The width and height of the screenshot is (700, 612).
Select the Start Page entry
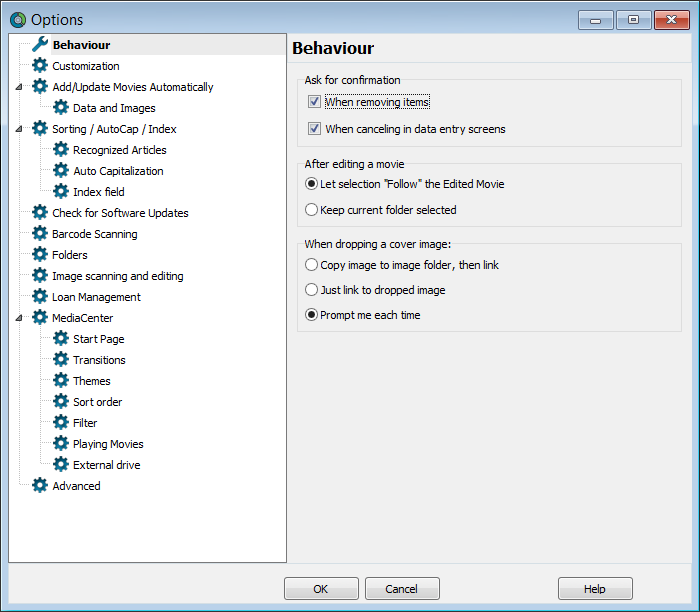(x=99, y=339)
